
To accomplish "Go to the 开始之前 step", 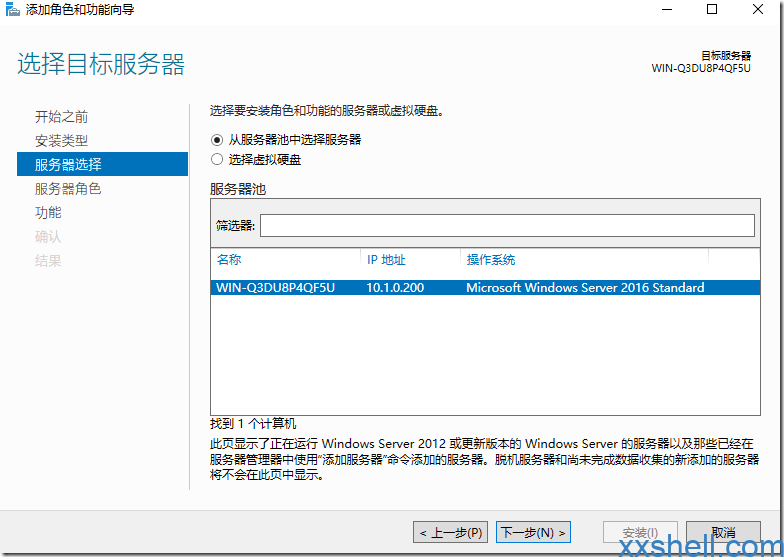I will coord(62,116).
